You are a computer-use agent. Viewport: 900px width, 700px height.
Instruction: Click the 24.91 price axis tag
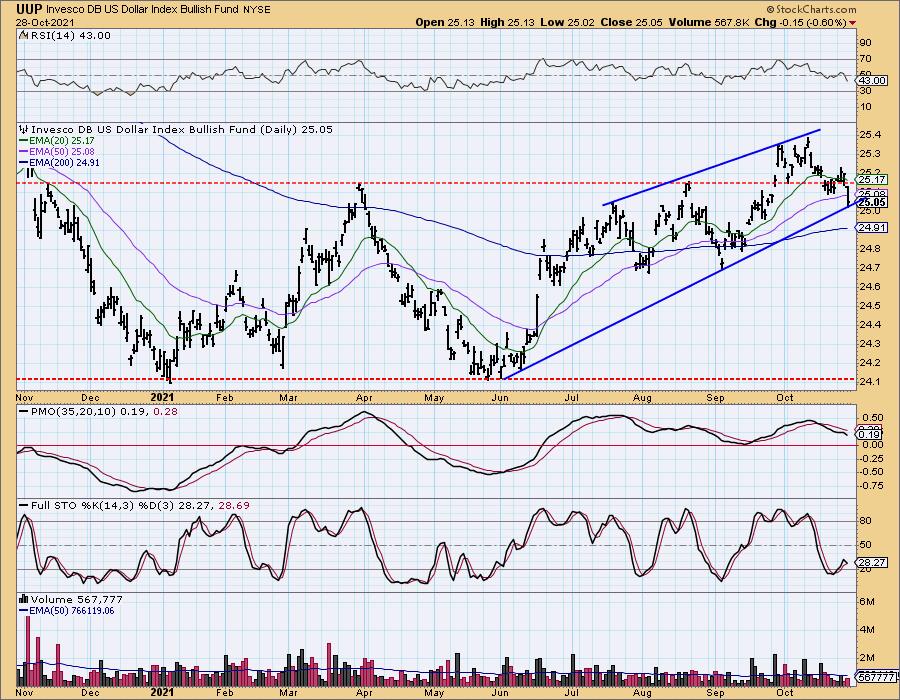[x=871, y=228]
